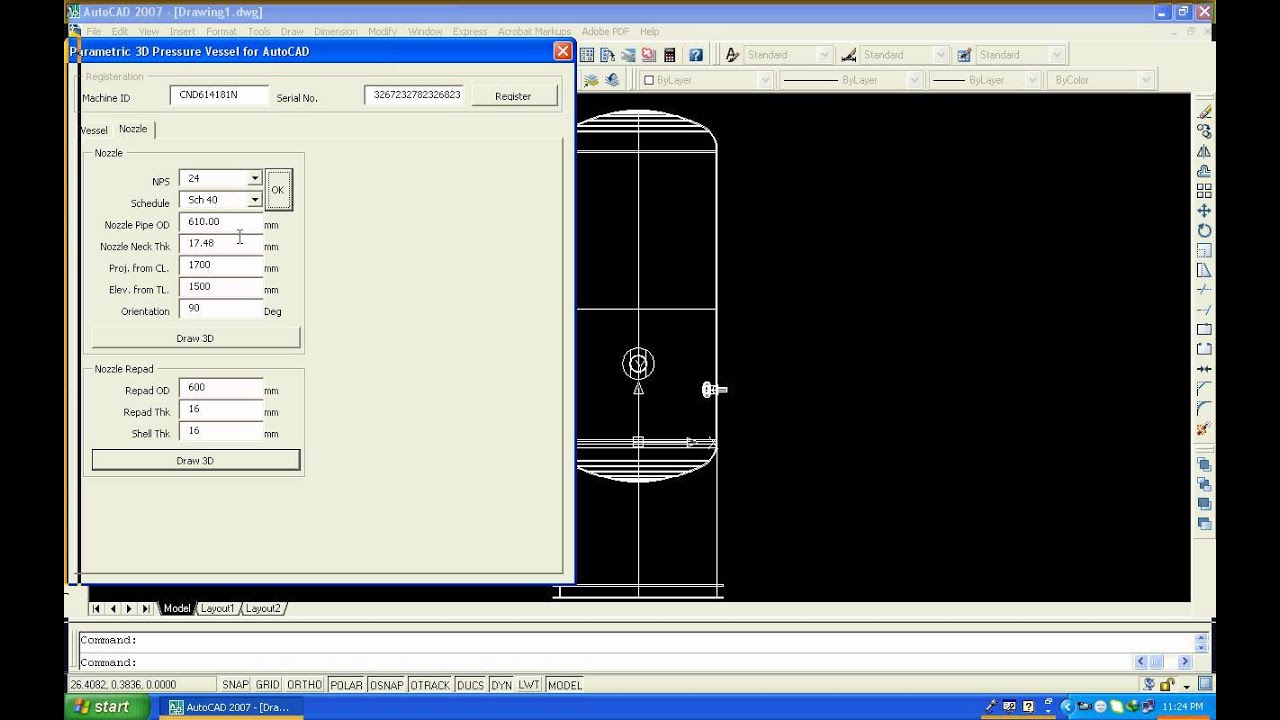Select the Scale tool

[x=1204, y=250]
